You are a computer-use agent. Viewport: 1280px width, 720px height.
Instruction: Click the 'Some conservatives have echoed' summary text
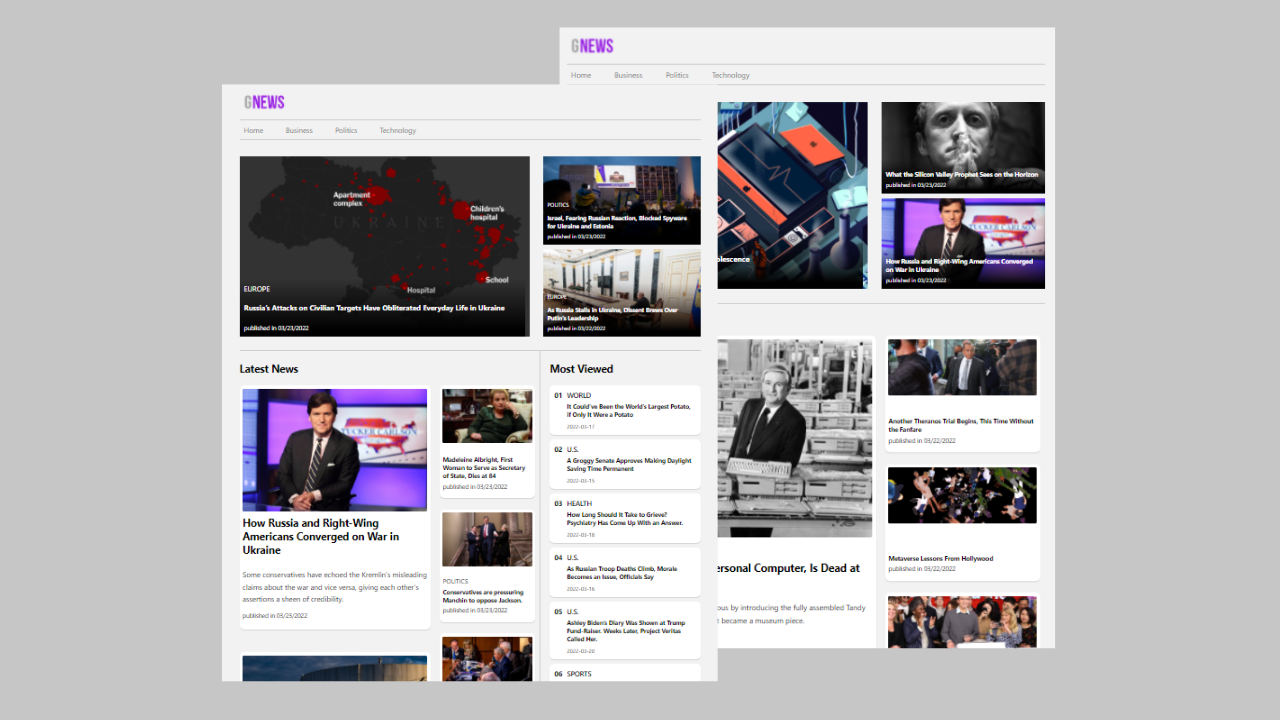click(334, 586)
